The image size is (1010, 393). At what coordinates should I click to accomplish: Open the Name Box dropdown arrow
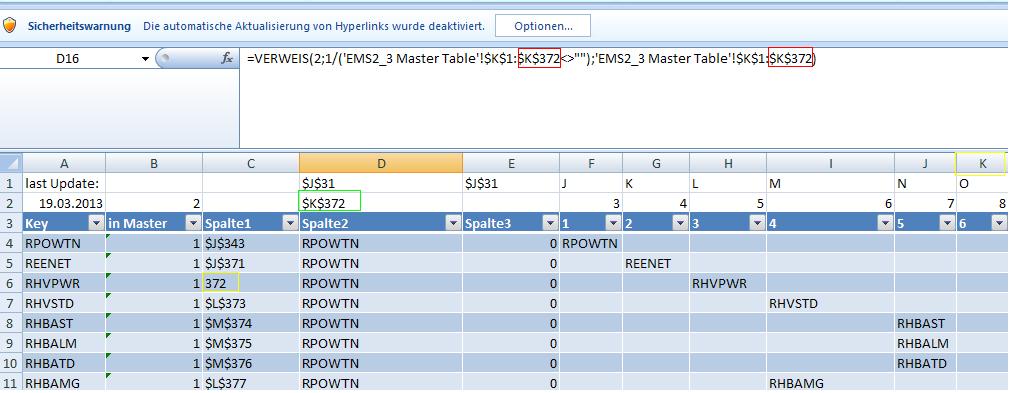point(145,59)
